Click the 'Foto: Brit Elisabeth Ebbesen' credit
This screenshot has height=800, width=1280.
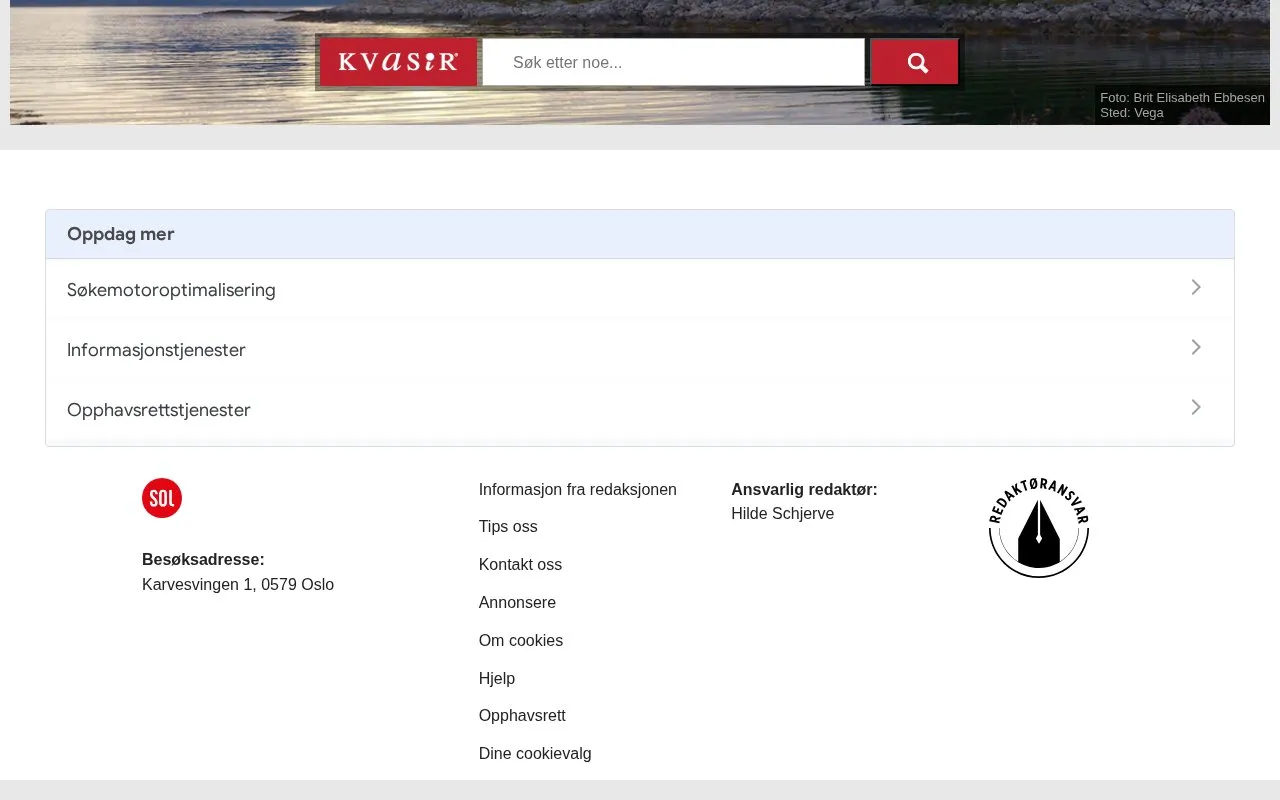coord(1182,97)
